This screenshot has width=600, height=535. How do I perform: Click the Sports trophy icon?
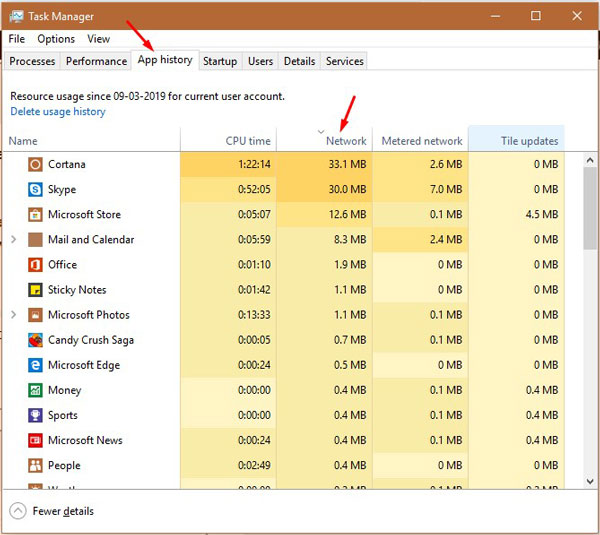coord(35,416)
